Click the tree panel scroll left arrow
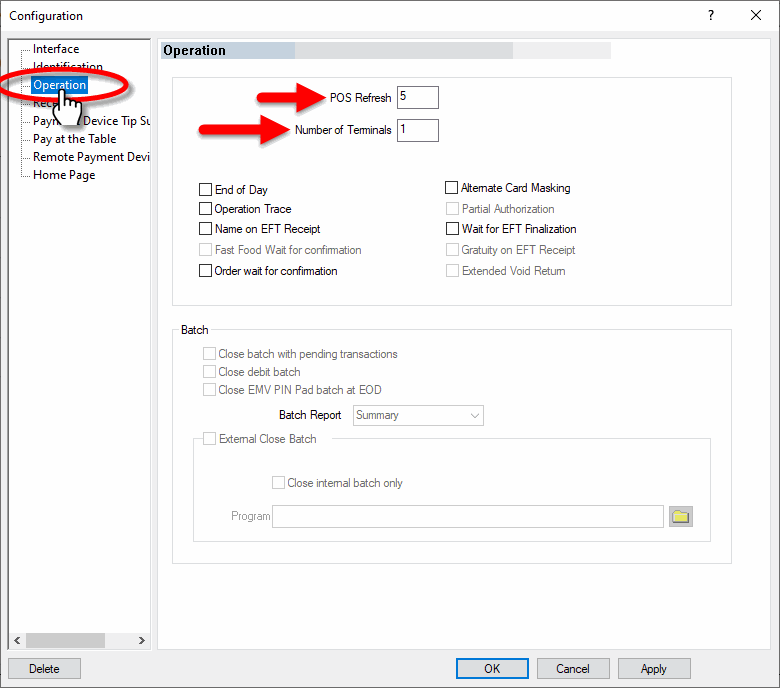The height and width of the screenshot is (688, 780). (17, 640)
